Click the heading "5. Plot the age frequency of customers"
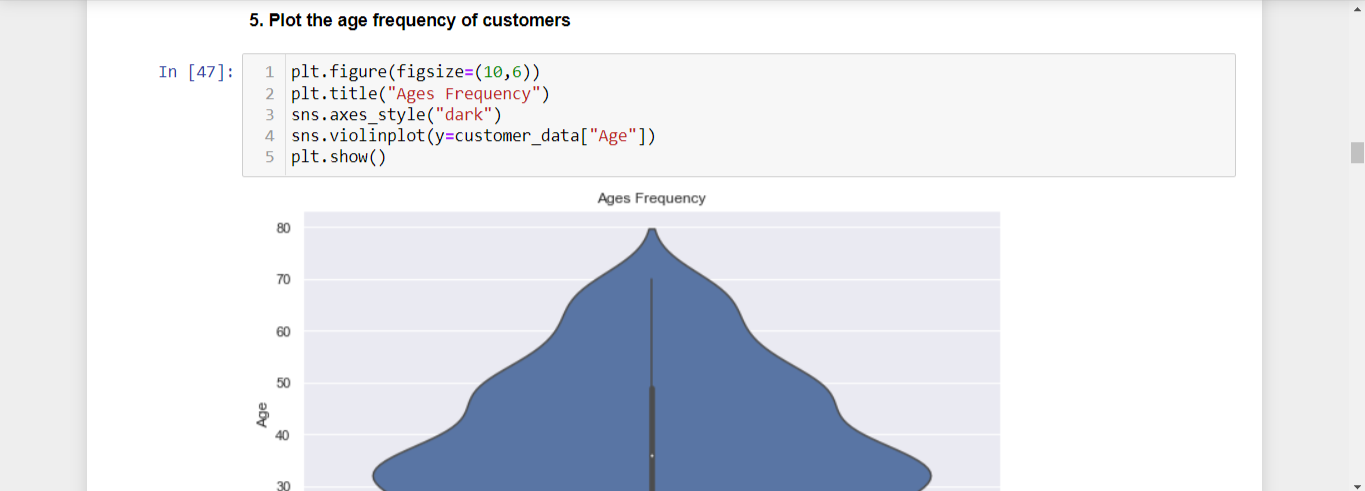 (409, 20)
